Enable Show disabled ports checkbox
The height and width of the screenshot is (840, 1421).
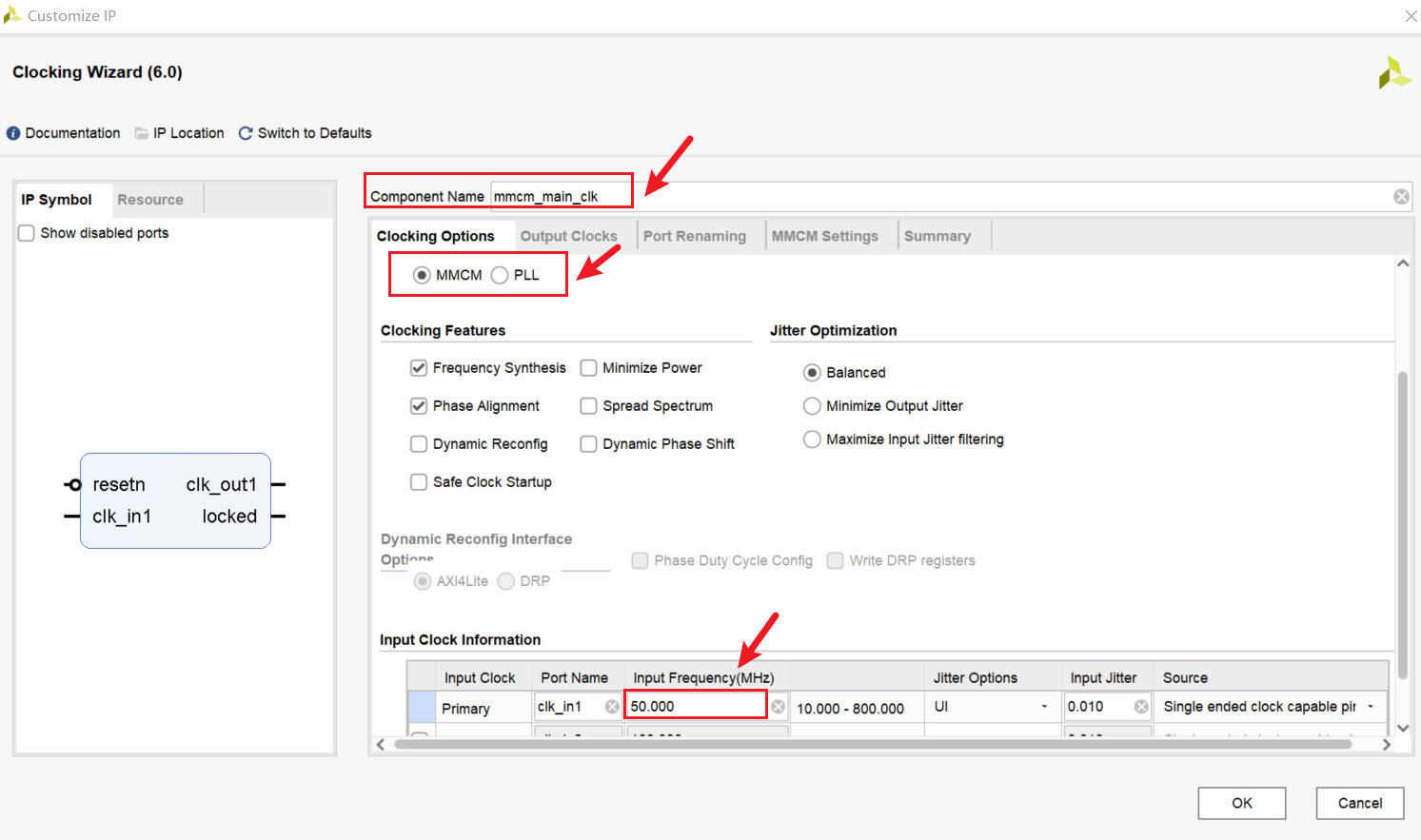coord(27,233)
